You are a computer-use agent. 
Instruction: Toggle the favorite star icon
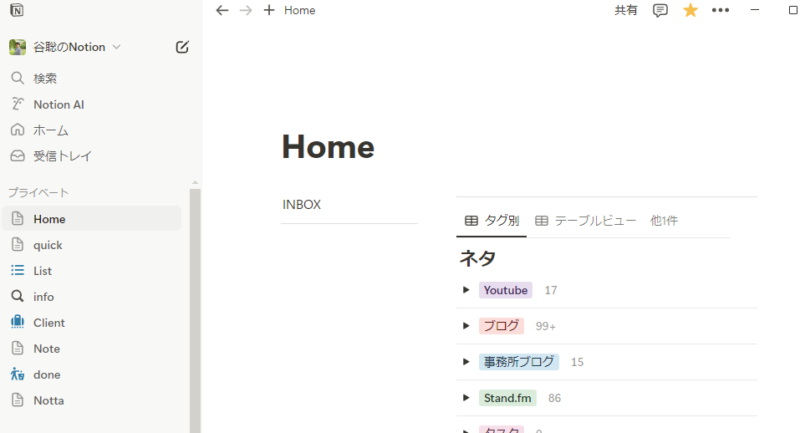[690, 10]
